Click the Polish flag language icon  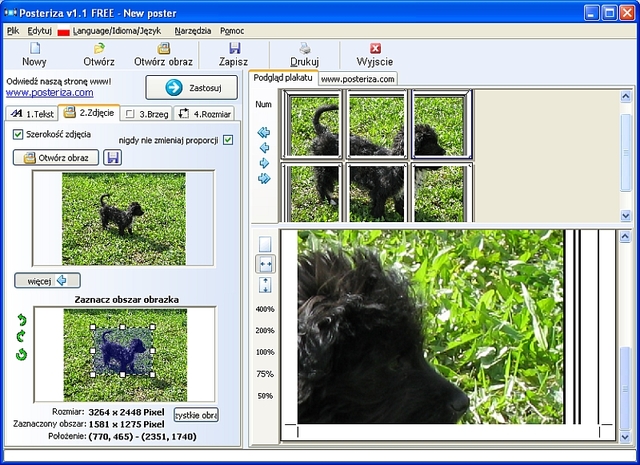(63, 31)
